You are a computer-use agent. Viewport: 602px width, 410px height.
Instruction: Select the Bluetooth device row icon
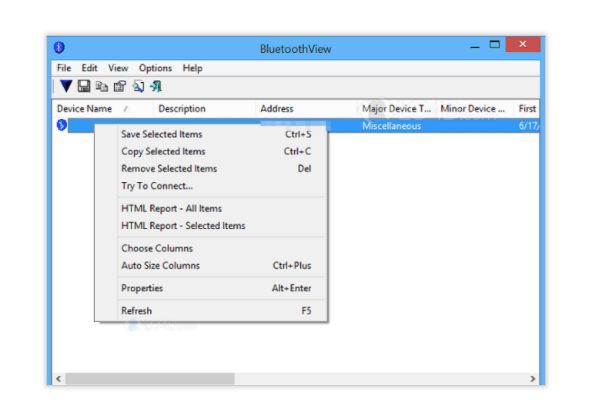tap(62, 125)
